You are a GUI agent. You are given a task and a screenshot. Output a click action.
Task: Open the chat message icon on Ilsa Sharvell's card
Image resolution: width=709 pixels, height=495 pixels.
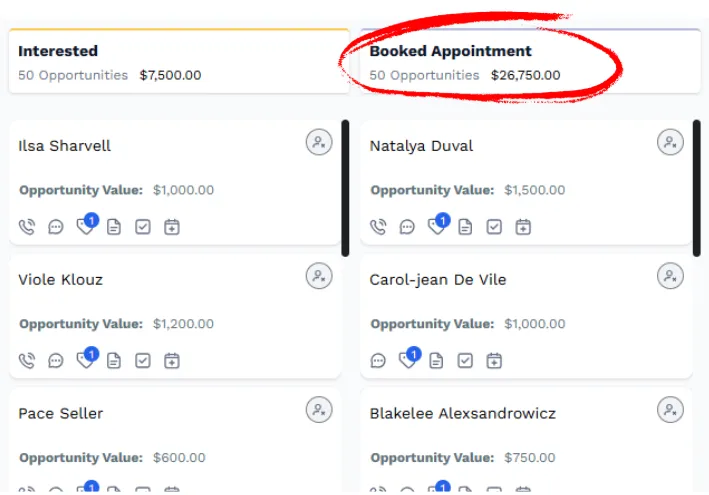coord(56,226)
